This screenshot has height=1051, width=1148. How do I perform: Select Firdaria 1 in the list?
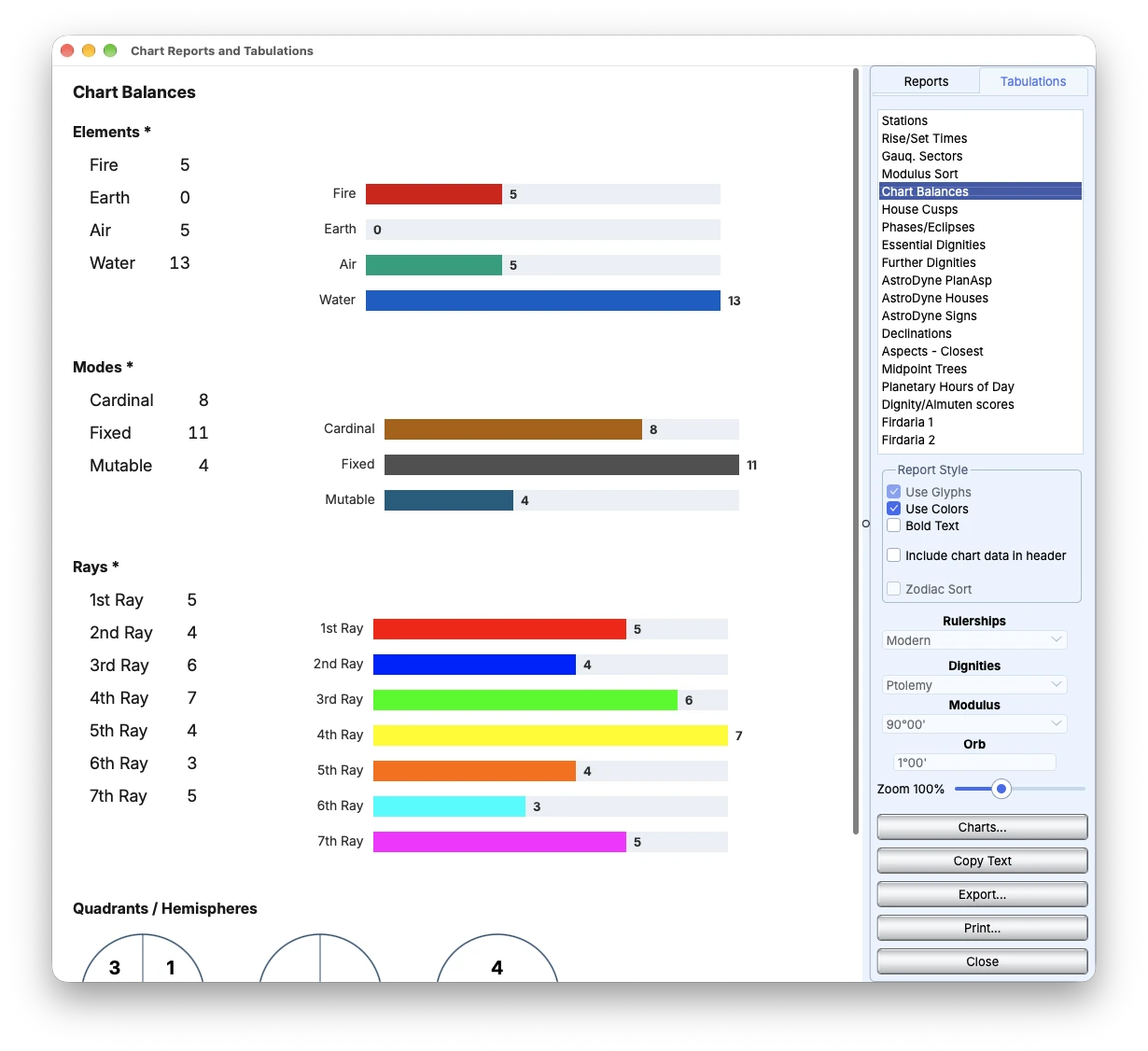(981, 422)
